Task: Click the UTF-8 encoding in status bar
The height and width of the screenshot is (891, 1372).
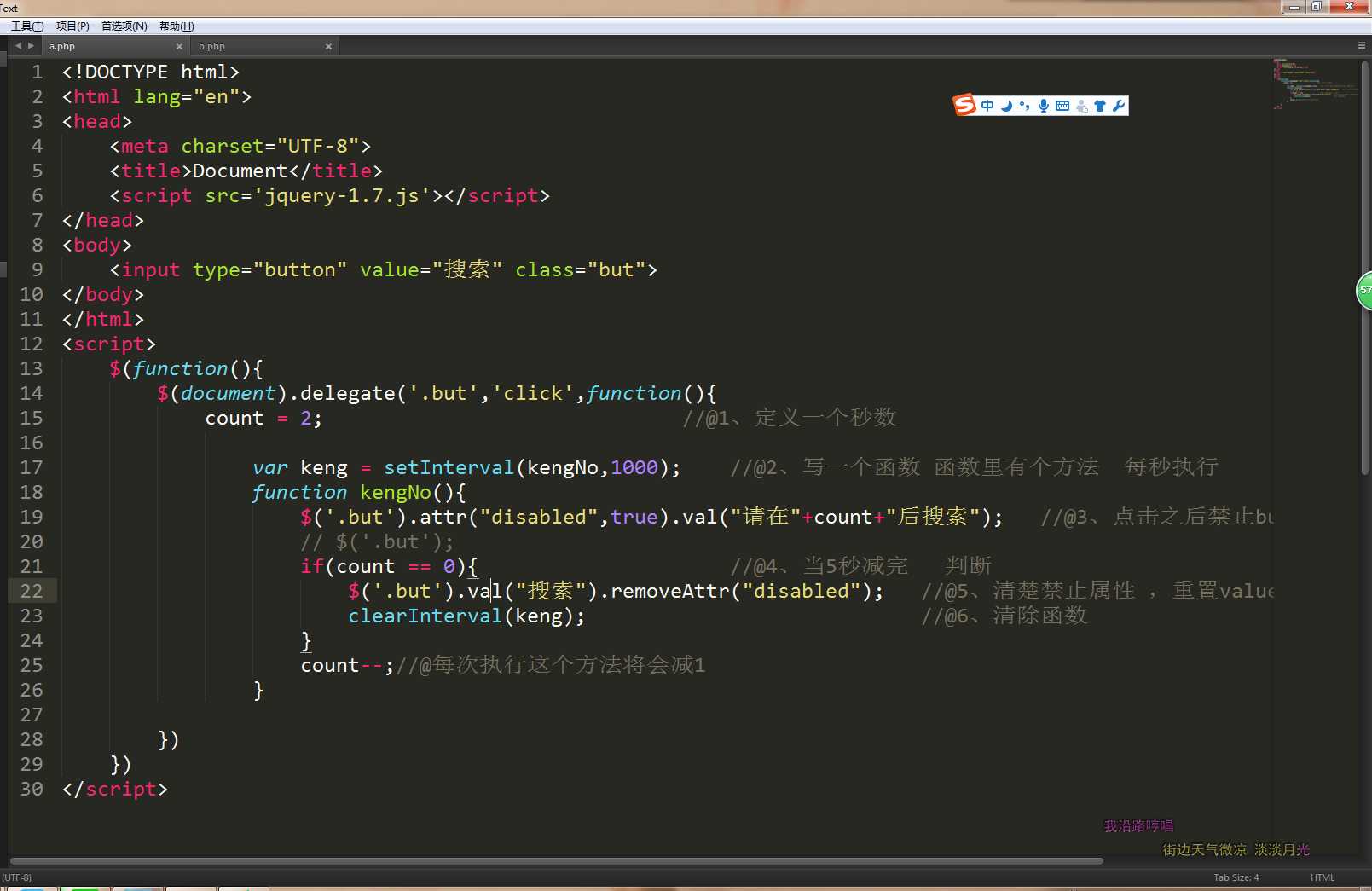Action: (17, 877)
